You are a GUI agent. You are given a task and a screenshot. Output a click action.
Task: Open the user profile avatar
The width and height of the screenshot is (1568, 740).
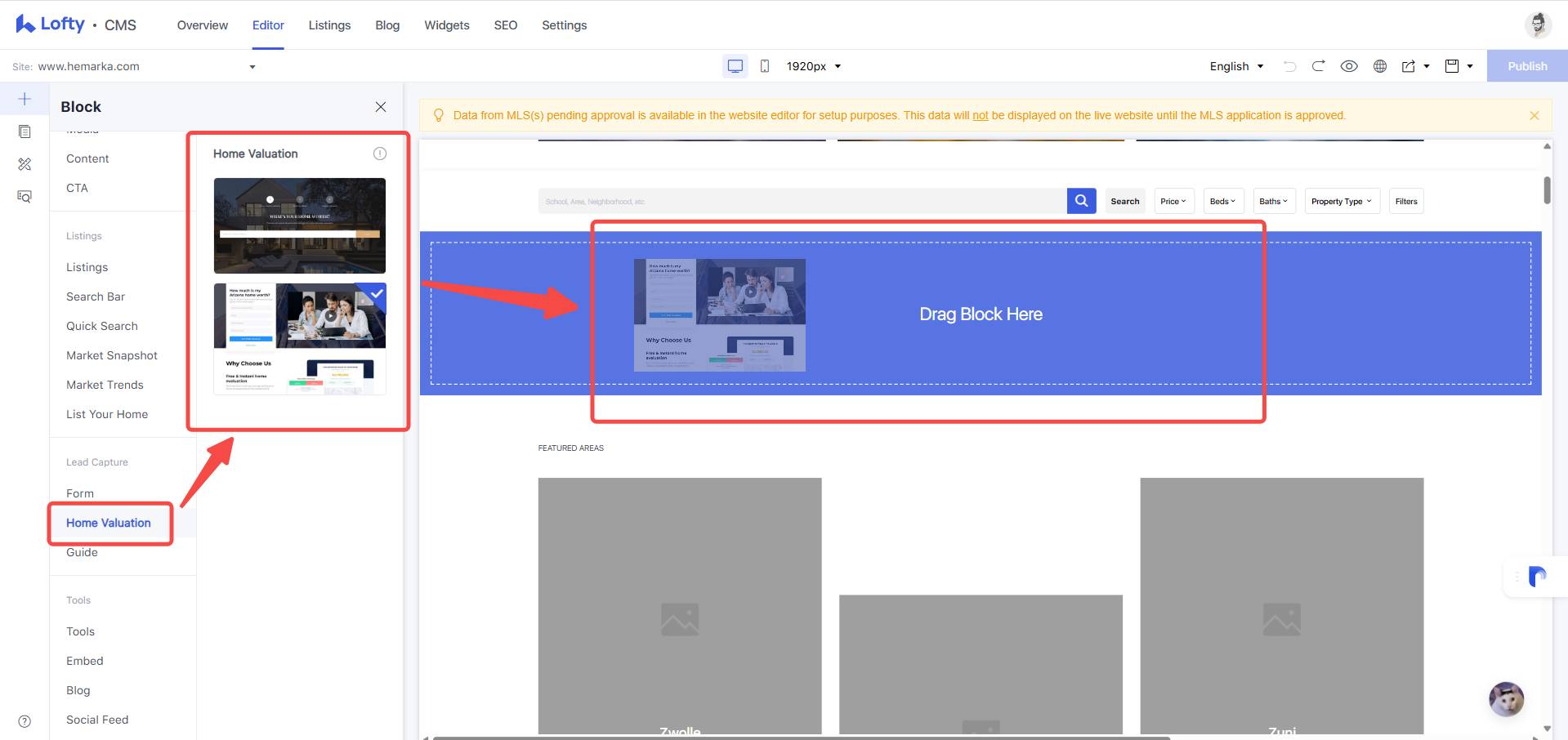1538,25
